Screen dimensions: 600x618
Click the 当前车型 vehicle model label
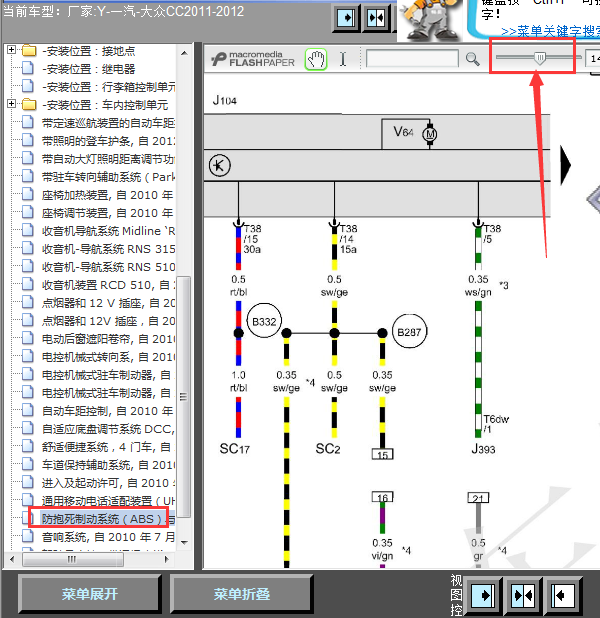[x=123, y=11]
